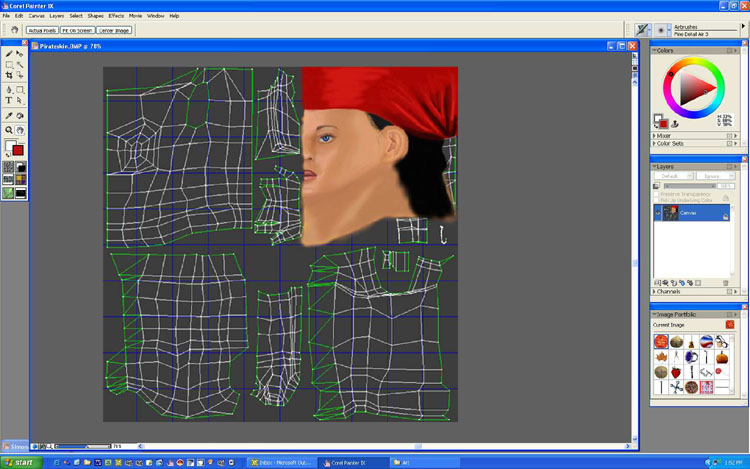This screenshot has width=750, height=469.
Task: Click the Fit On Screen button
Action: coord(76,31)
